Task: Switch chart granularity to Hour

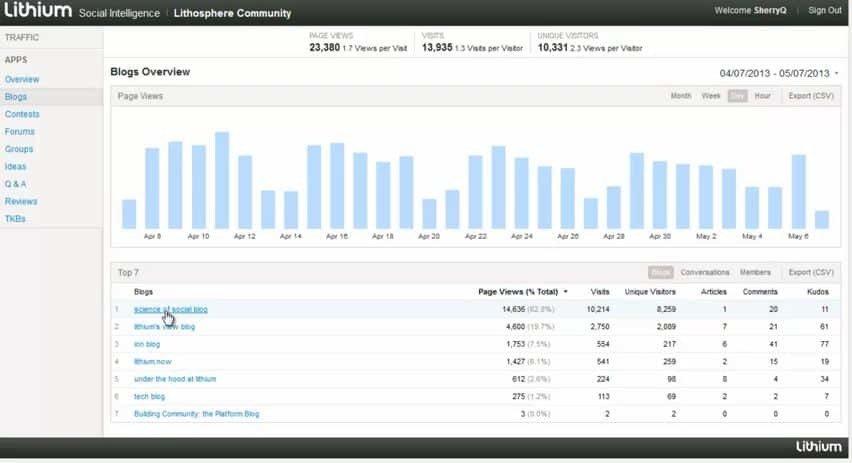Action: pos(763,96)
